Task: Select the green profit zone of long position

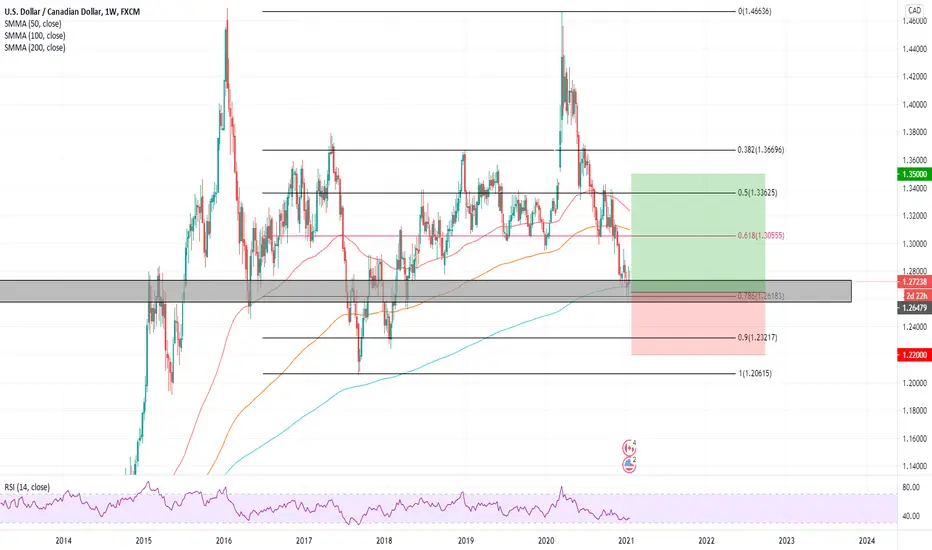Action: click(x=698, y=233)
